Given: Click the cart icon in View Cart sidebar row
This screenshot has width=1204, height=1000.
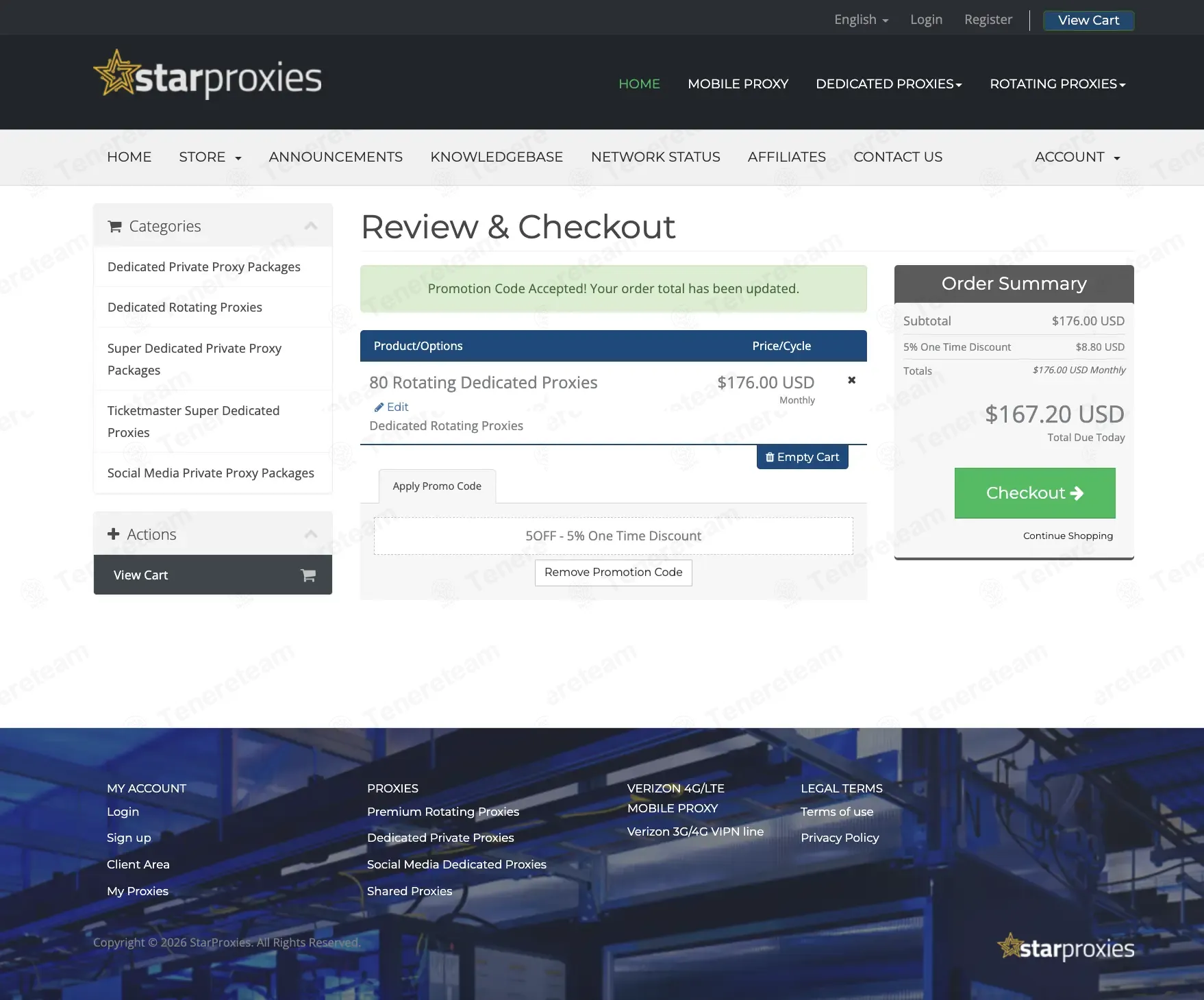Looking at the screenshot, I should pyautogui.click(x=308, y=575).
